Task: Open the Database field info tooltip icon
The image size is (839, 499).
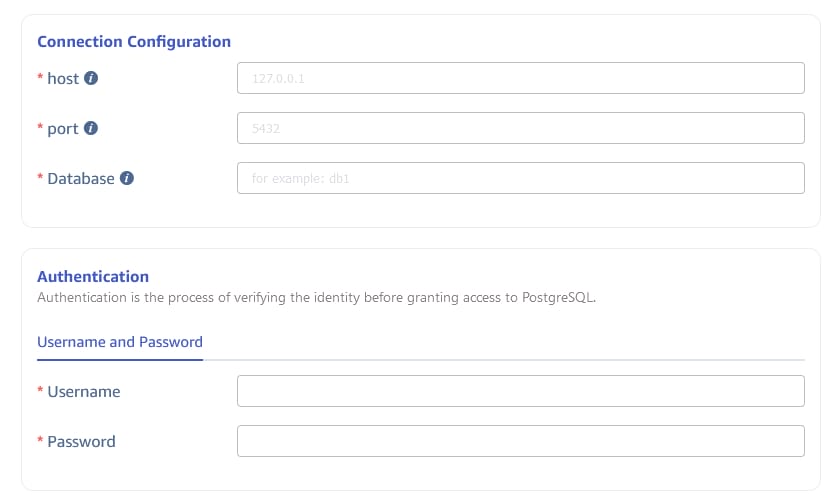Action: [x=127, y=178]
